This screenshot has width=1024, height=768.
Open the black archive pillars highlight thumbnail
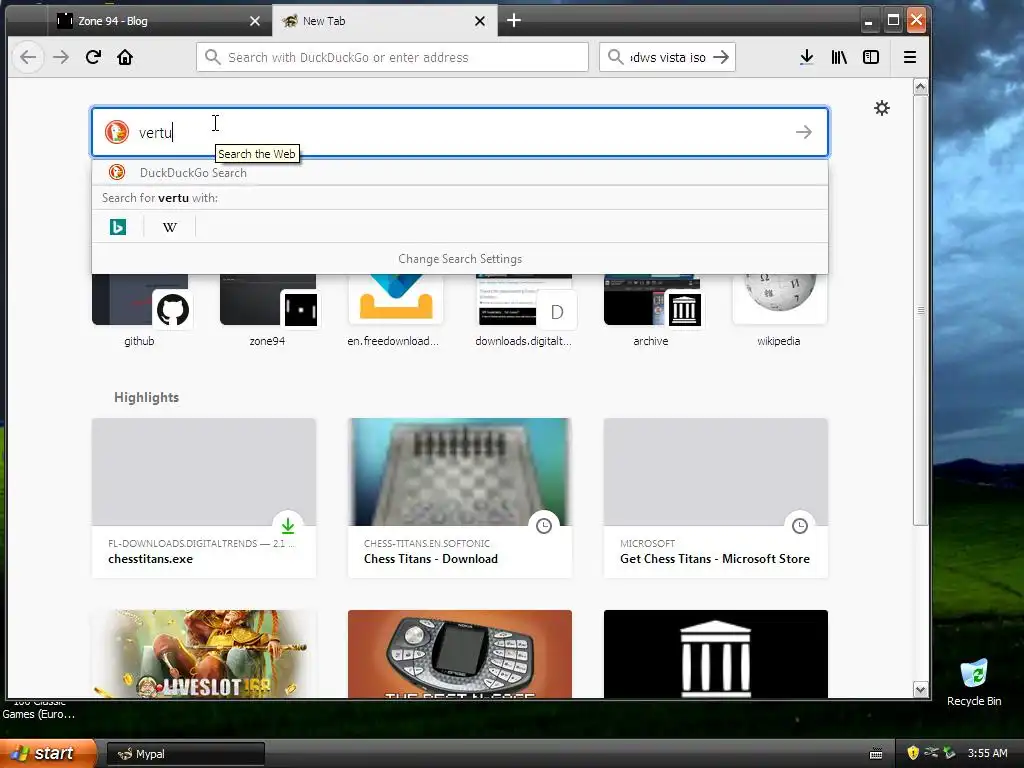pyautogui.click(x=716, y=654)
